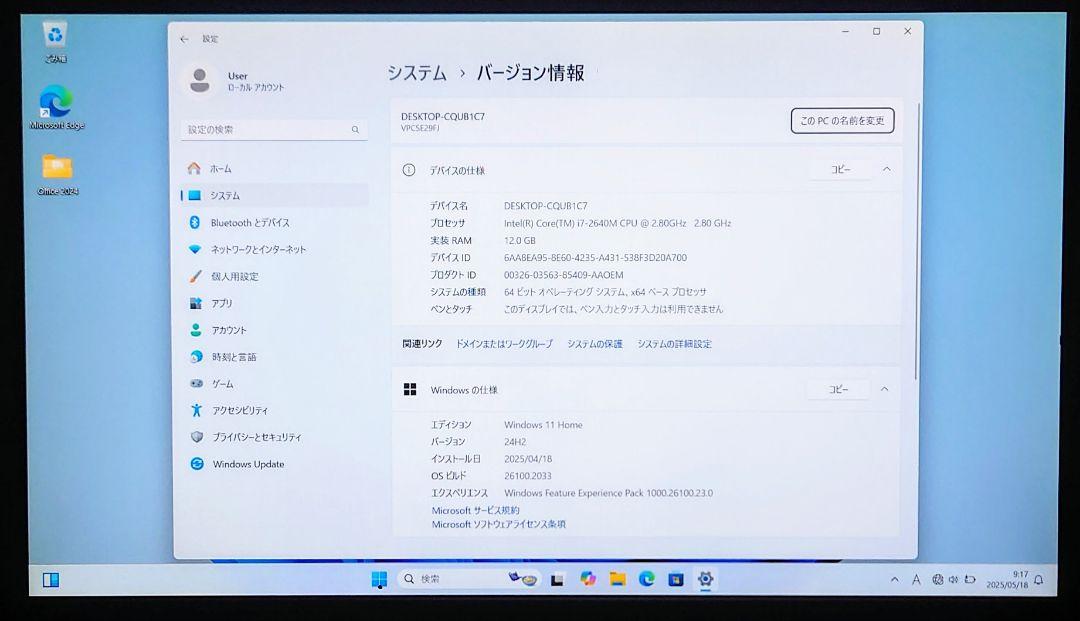Go back with the Settings back arrow
The width and height of the screenshot is (1080, 621).
coord(184,39)
